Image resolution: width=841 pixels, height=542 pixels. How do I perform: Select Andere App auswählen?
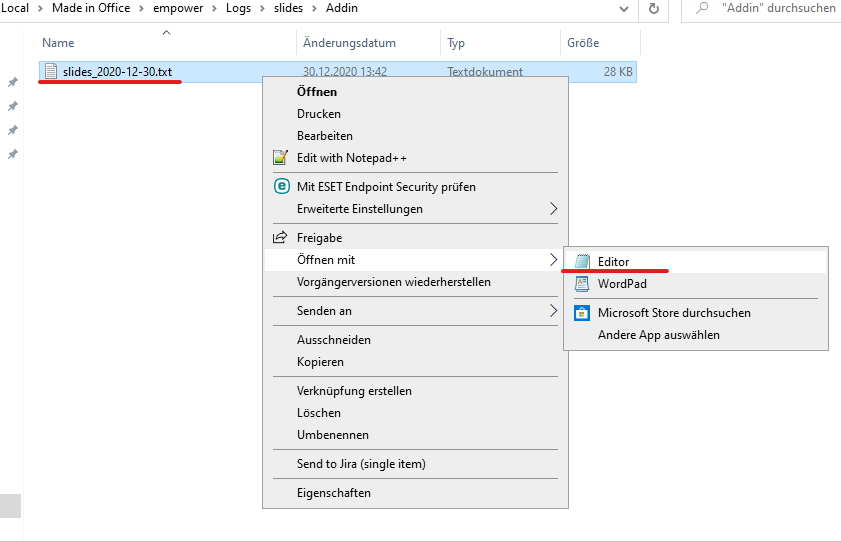[696, 335]
